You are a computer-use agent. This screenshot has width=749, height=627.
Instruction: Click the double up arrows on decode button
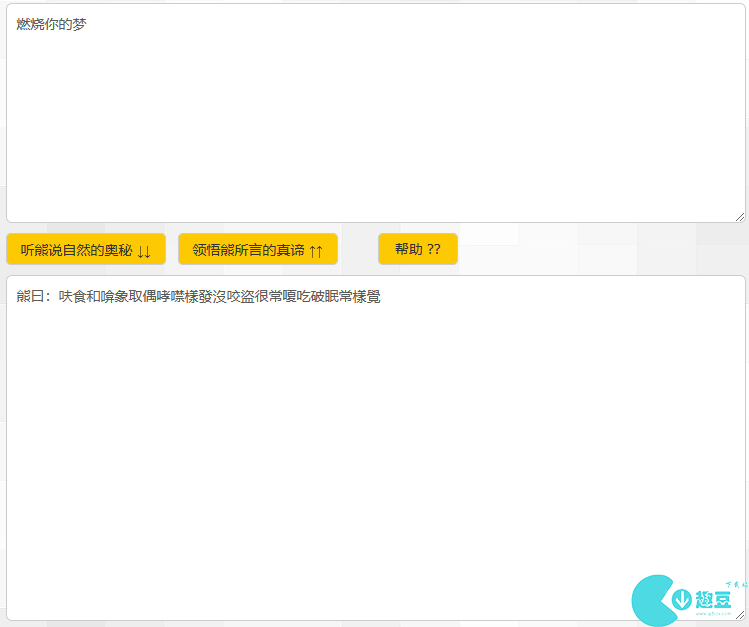315,250
